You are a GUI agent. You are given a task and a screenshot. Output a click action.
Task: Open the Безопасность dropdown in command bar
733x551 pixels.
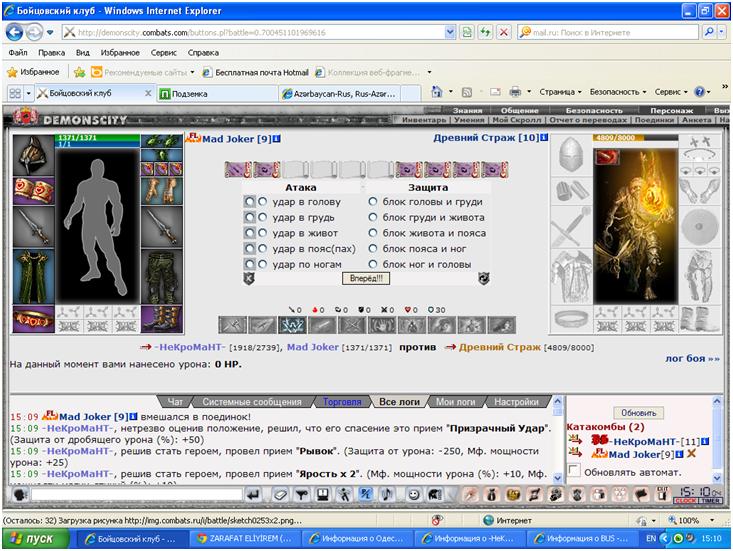tap(618, 92)
